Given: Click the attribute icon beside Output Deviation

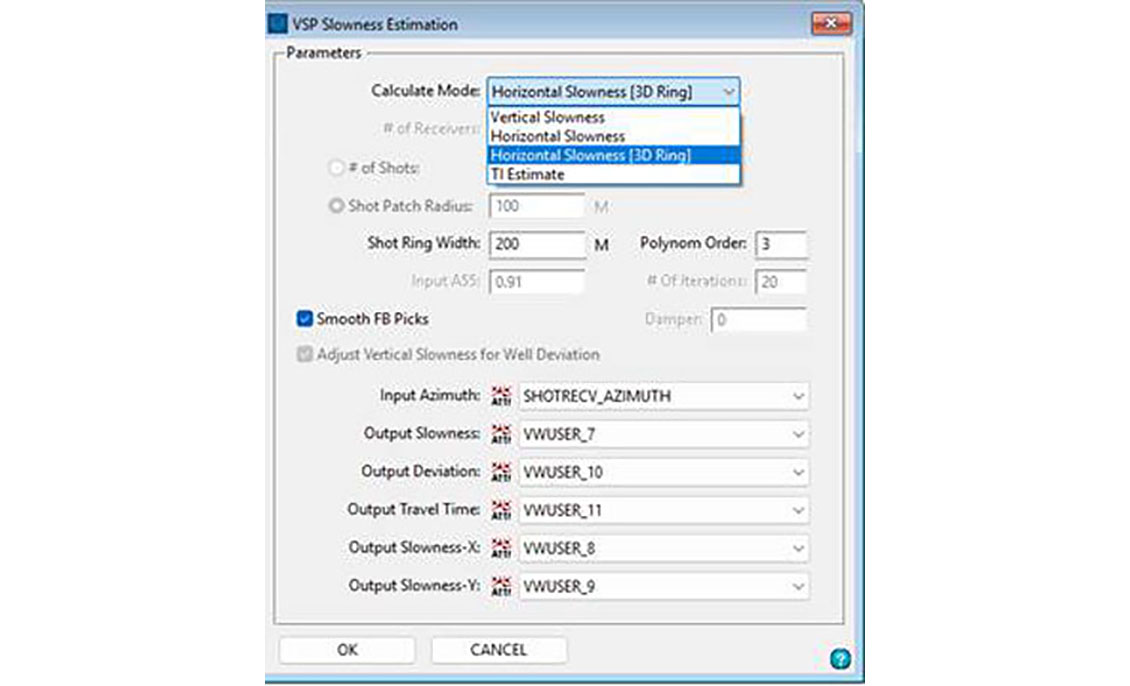Looking at the screenshot, I should tap(502, 472).
